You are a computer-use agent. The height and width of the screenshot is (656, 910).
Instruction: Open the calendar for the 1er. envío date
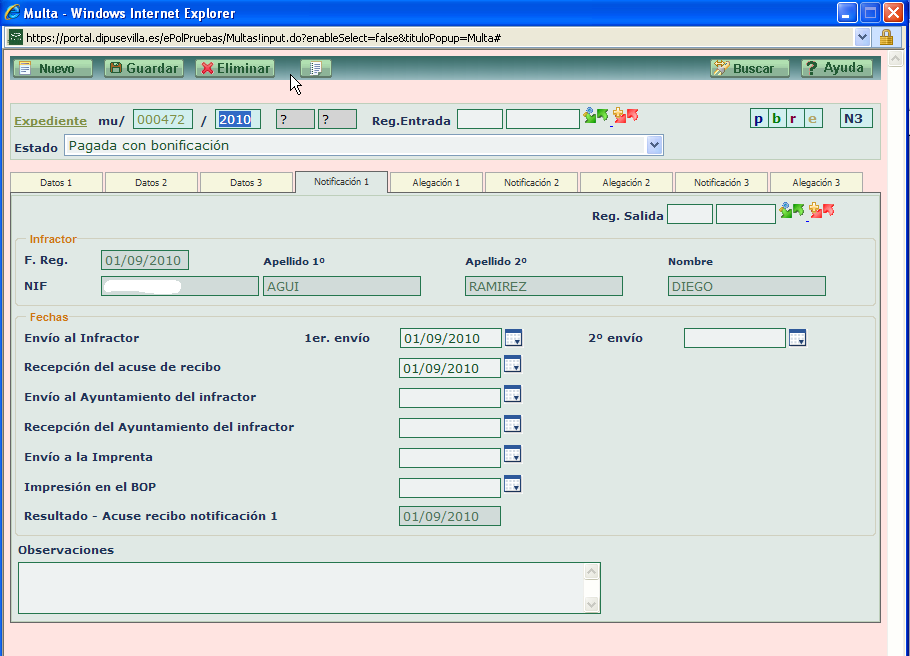tap(513, 338)
